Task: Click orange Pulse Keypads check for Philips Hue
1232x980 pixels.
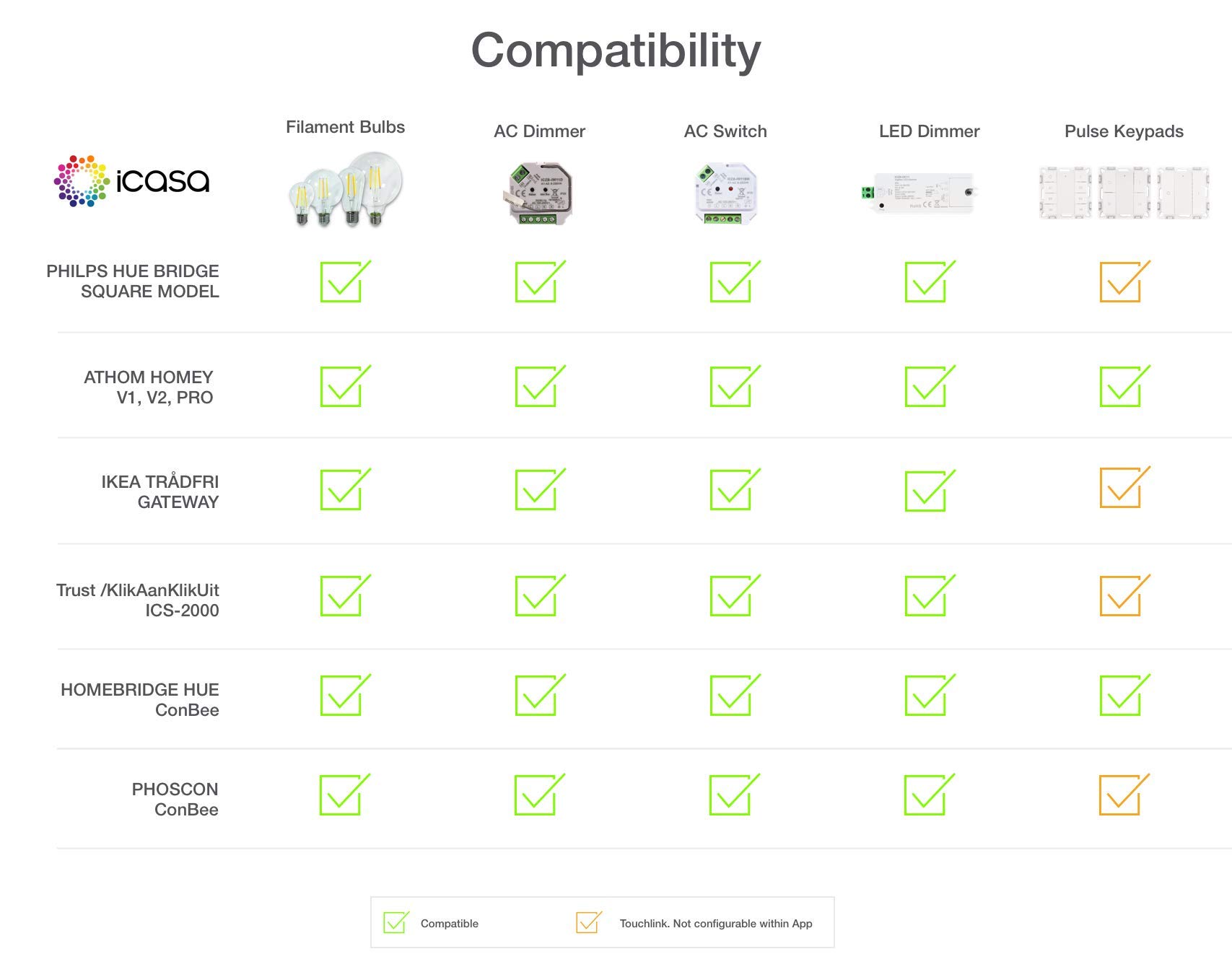Action: click(x=1122, y=281)
